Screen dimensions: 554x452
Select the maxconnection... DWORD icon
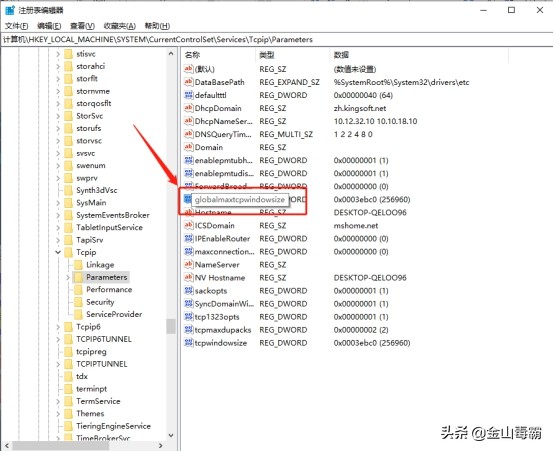pyautogui.click(x=189, y=252)
